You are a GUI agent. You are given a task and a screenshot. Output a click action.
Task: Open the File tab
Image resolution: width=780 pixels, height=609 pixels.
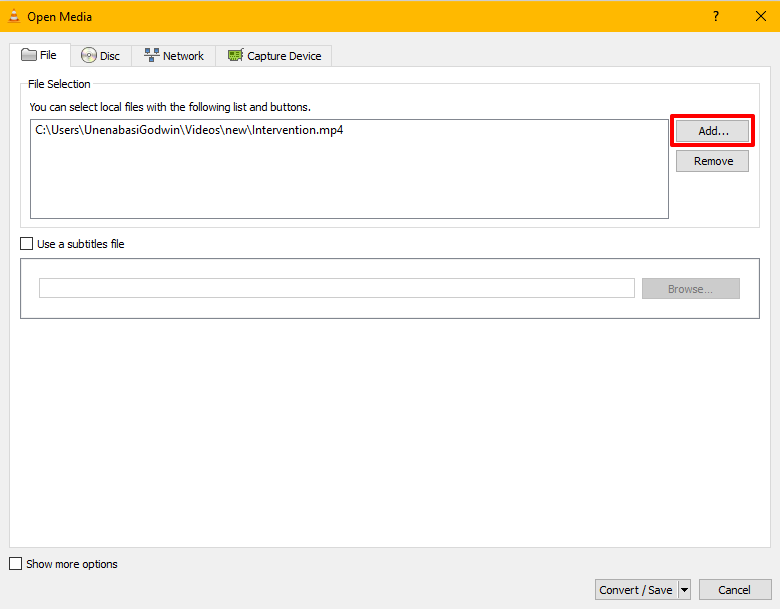point(40,55)
